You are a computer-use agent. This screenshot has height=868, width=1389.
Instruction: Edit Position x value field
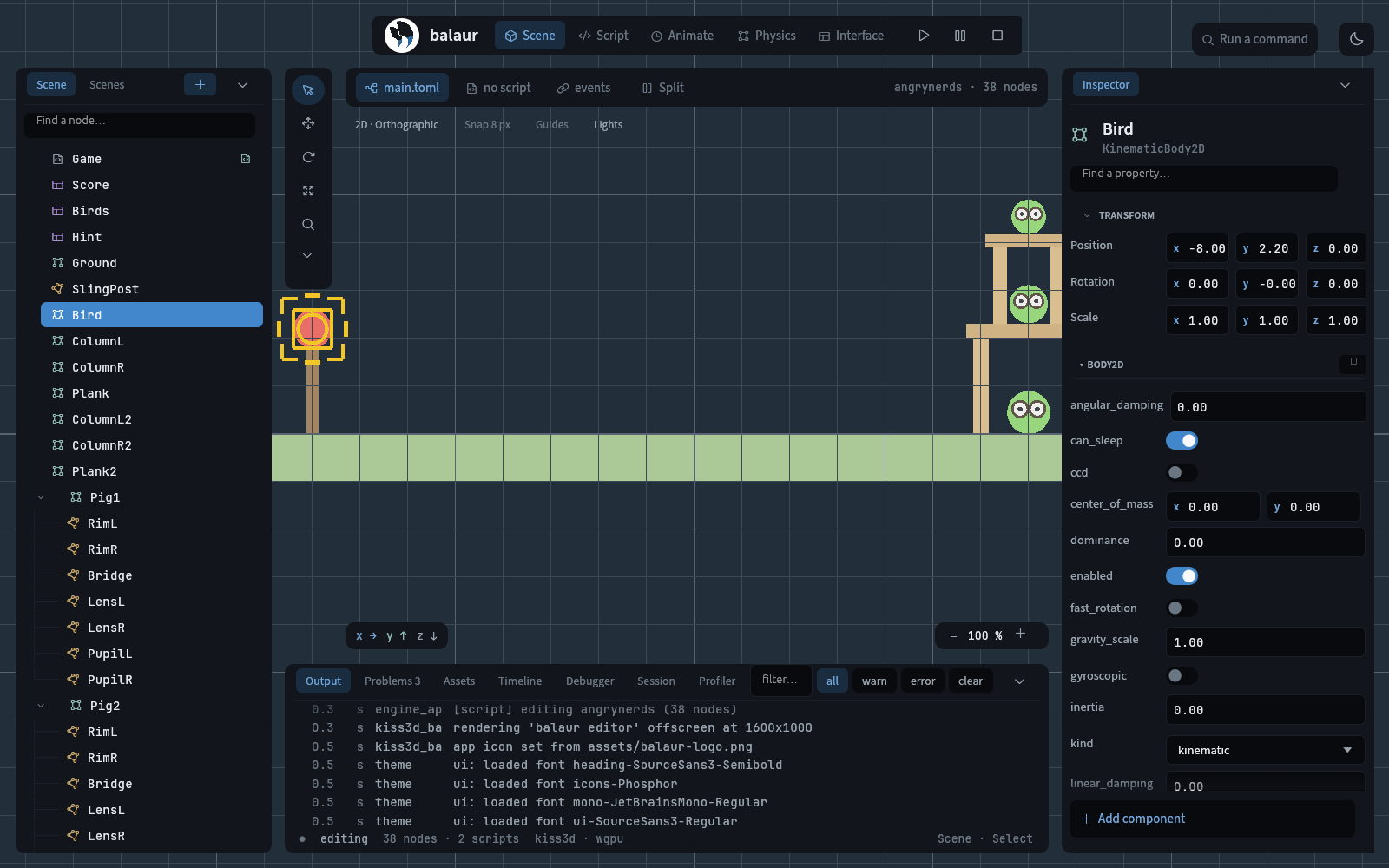[1197, 248]
